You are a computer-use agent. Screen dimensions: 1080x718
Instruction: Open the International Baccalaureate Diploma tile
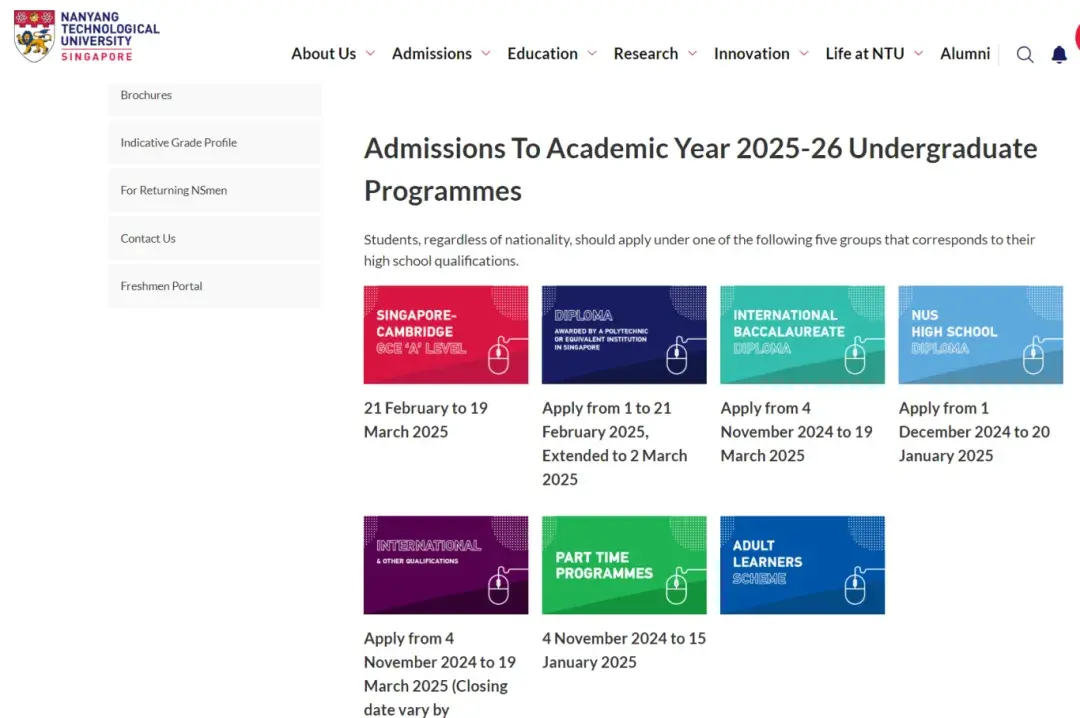pyautogui.click(x=802, y=335)
